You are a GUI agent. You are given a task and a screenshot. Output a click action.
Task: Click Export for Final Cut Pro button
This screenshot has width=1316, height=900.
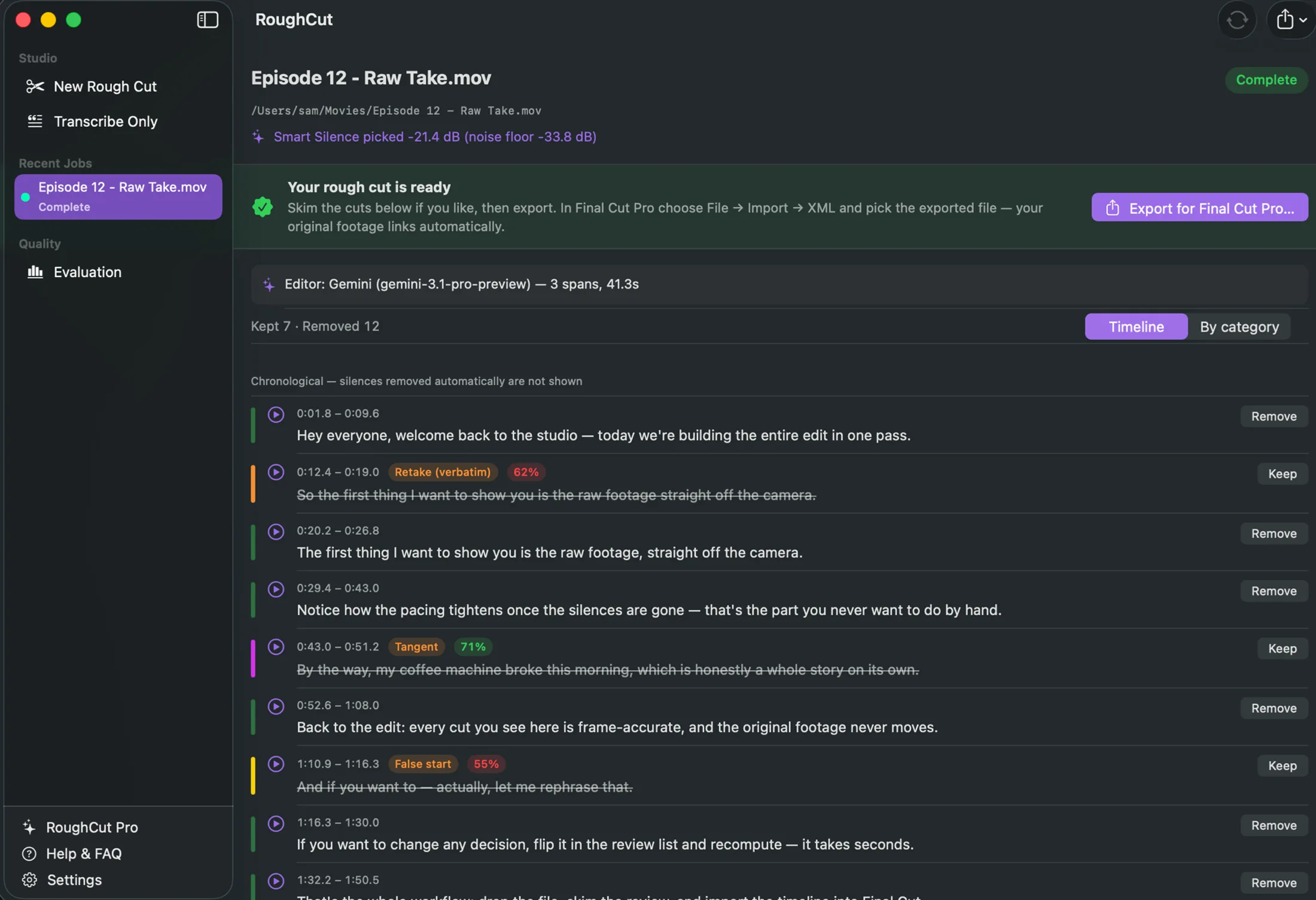click(1199, 208)
